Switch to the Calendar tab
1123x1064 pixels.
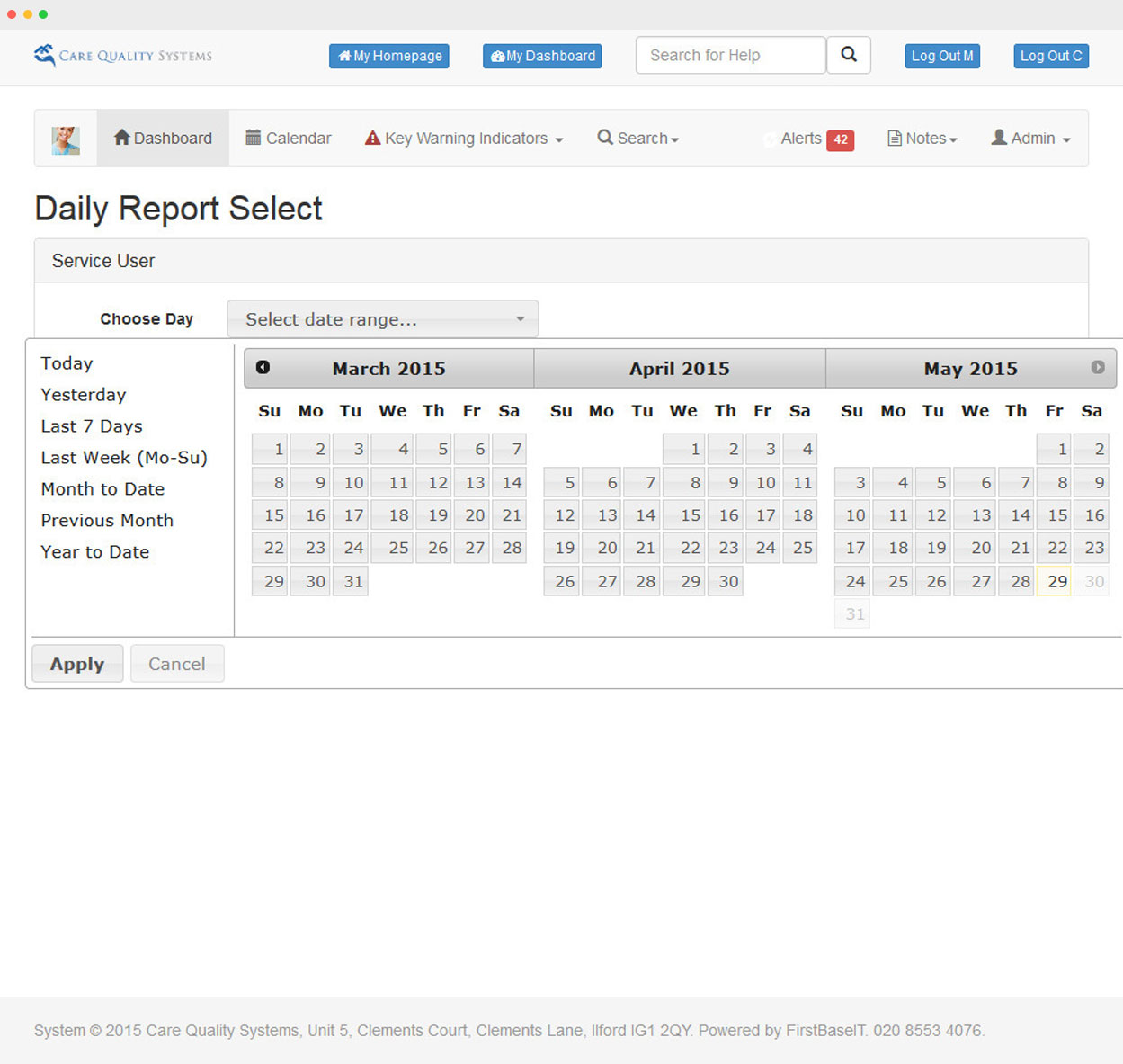289,139
